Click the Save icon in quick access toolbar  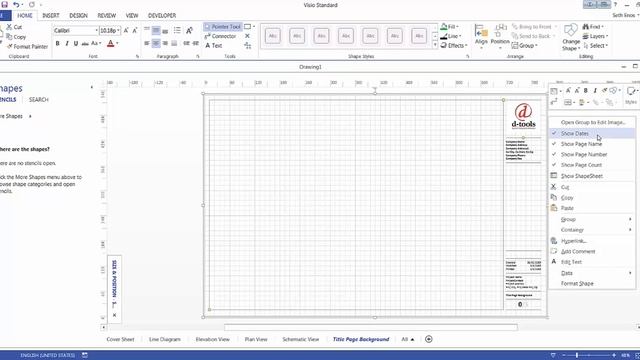coord(4,5)
